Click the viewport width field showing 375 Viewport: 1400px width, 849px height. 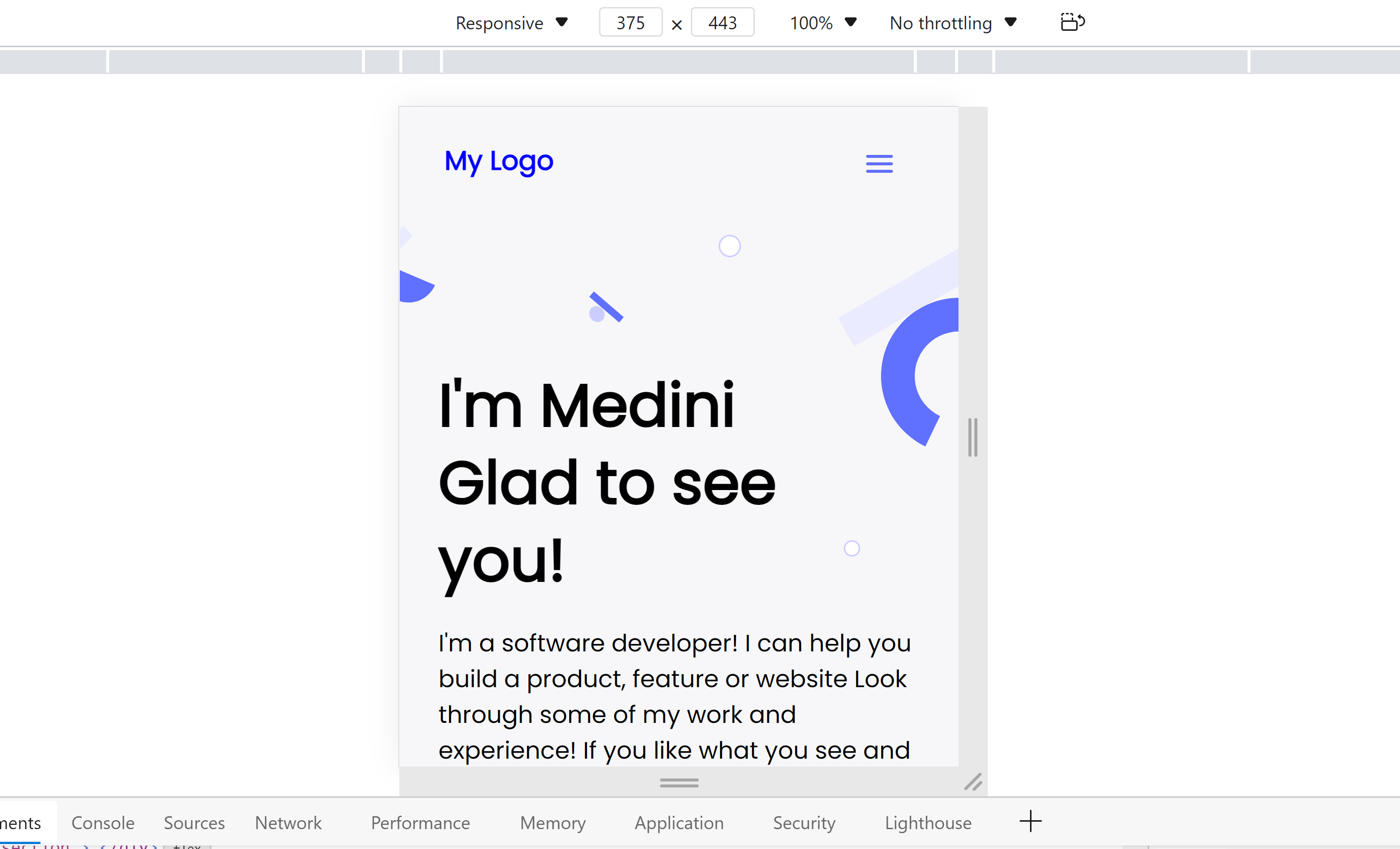[630, 23]
